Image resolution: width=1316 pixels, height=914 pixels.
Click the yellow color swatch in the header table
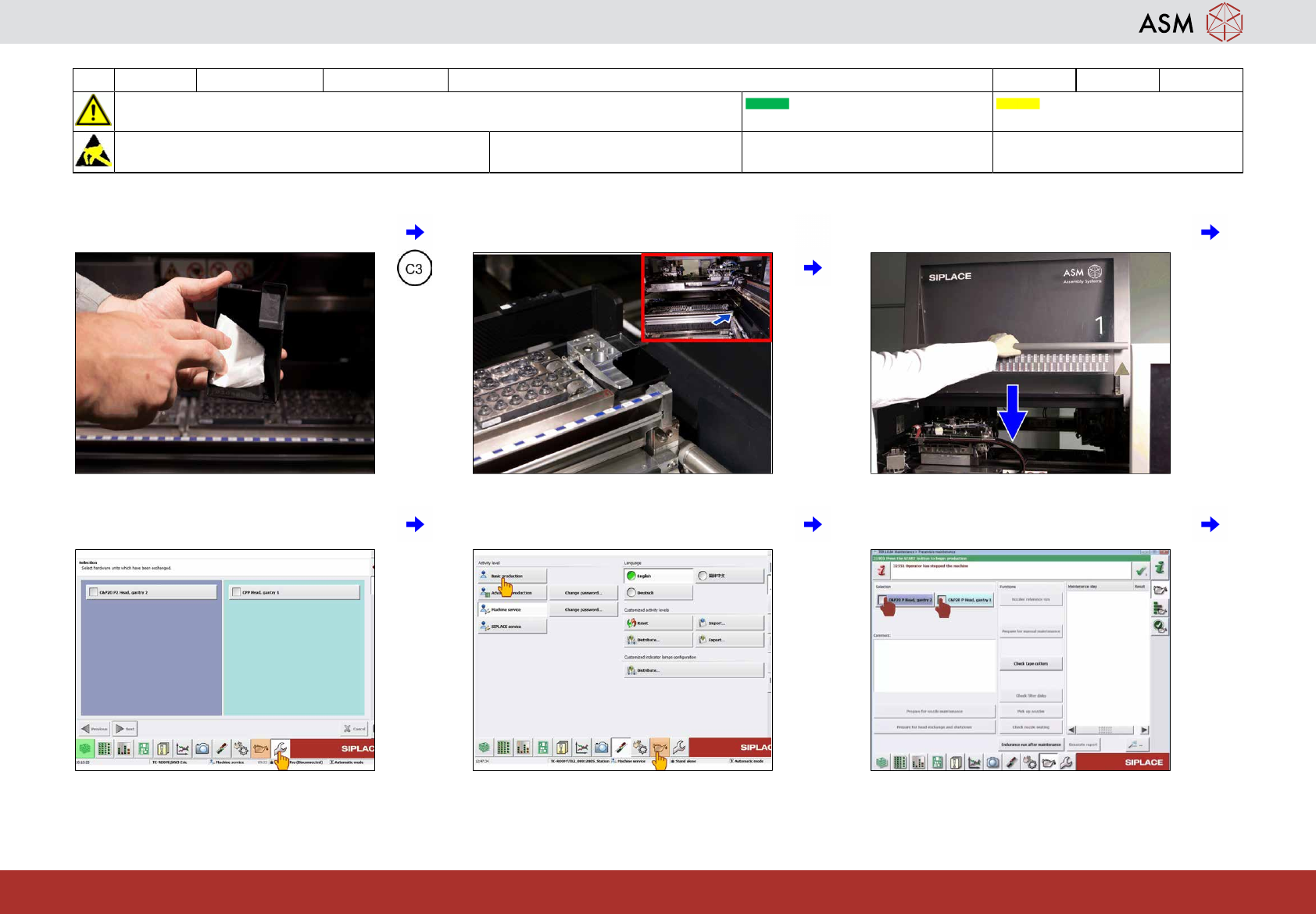point(1017,103)
